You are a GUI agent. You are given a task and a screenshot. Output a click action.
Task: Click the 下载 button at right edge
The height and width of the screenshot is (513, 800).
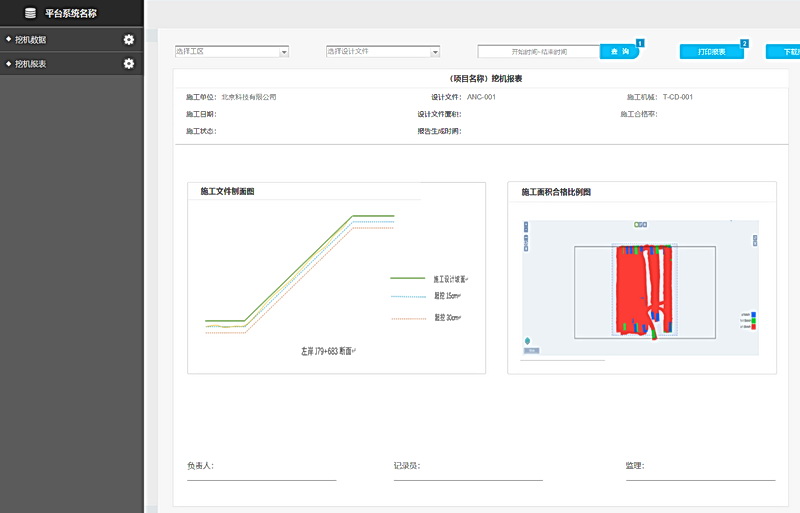784,52
